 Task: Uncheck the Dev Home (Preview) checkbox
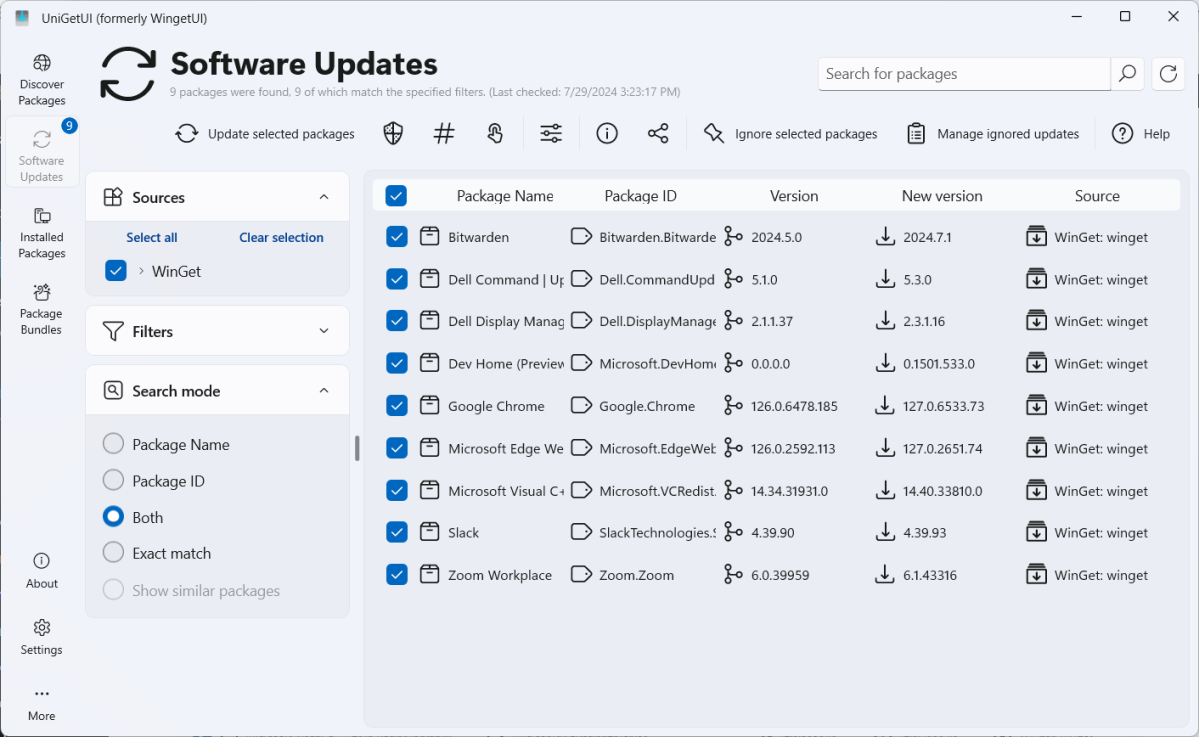(x=396, y=363)
